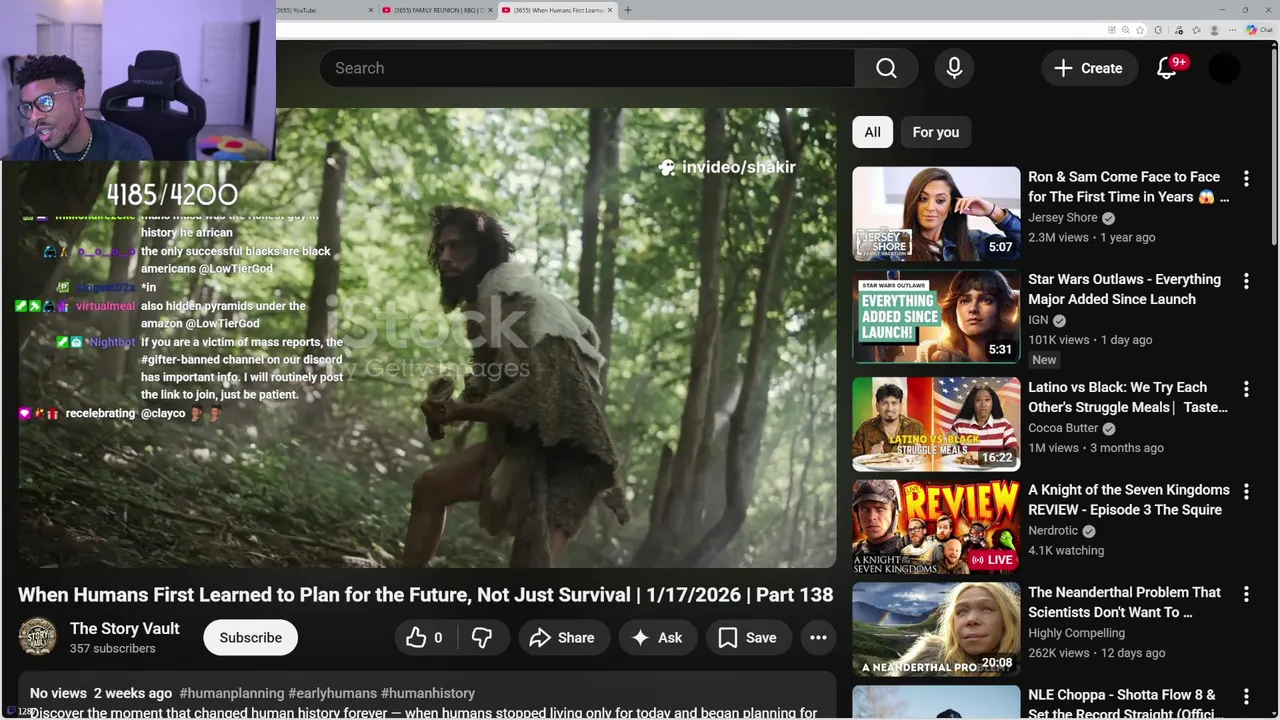Screen dimensions: 1280x720
Task: Open options for the Latino vs Black video
Action: 1246,389
